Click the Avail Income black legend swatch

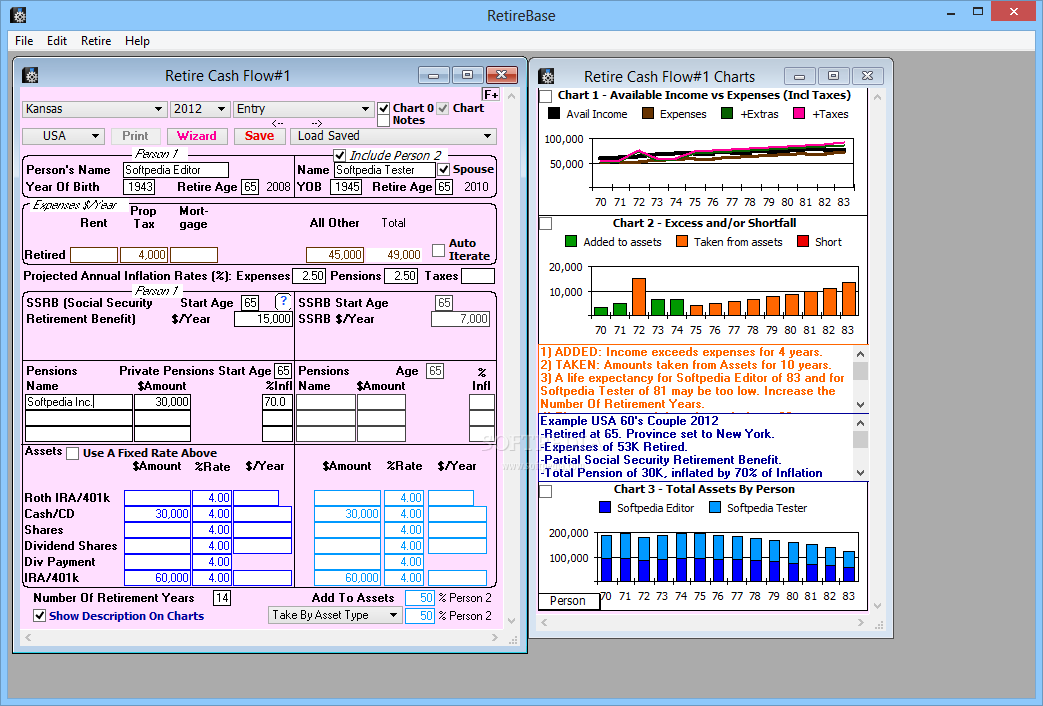tap(553, 114)
